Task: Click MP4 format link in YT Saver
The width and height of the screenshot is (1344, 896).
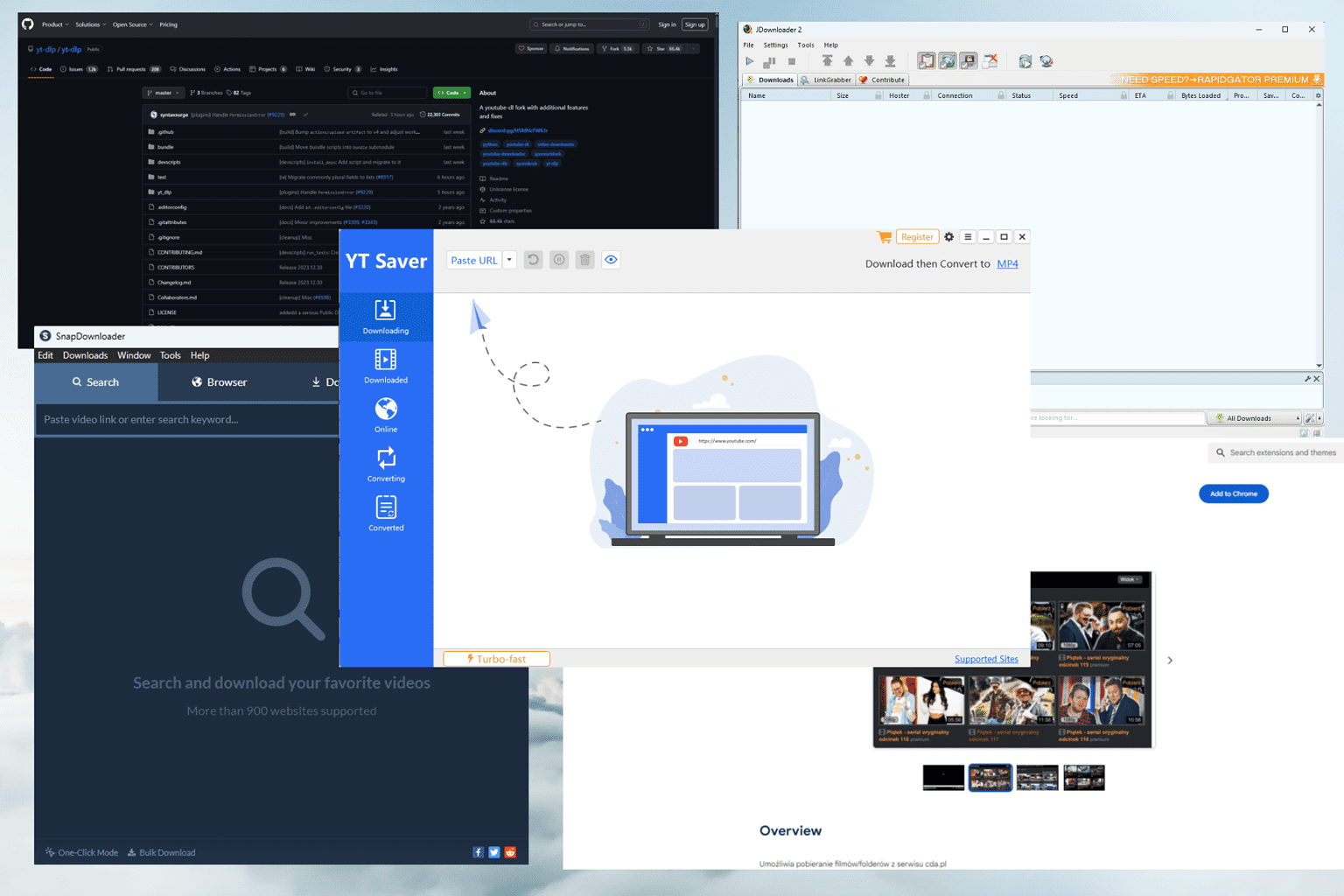Action: [1007, 263]
